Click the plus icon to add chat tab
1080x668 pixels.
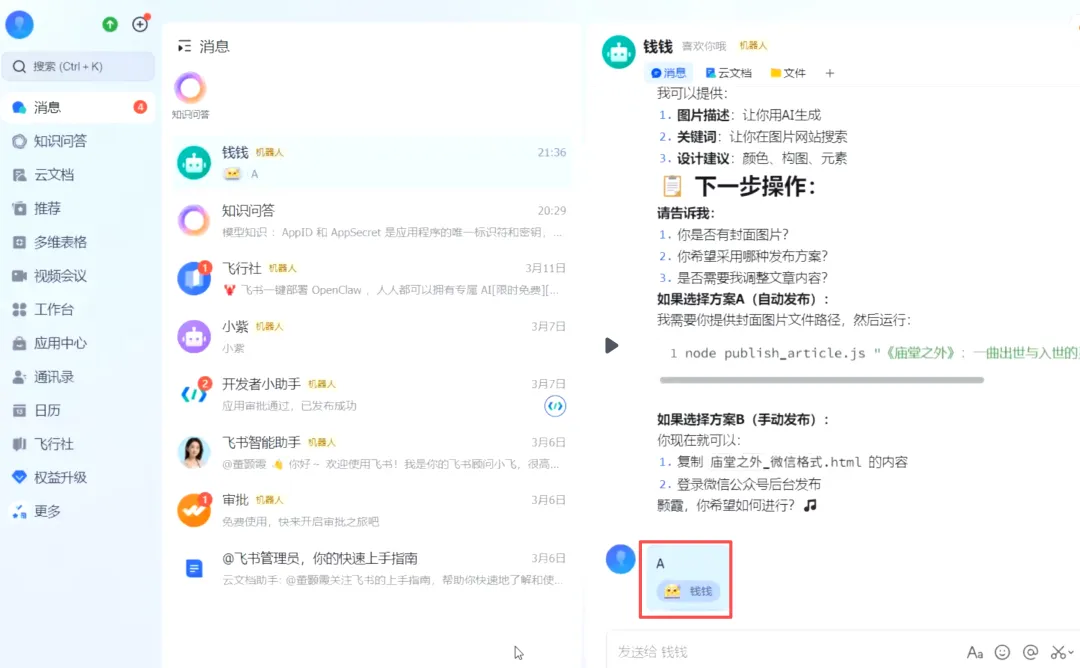[x=829, y=73]
